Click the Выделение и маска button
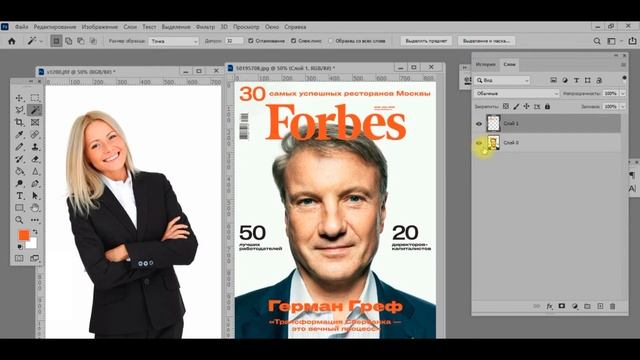Viewport: 640px width, 360px height. (486, 41)
